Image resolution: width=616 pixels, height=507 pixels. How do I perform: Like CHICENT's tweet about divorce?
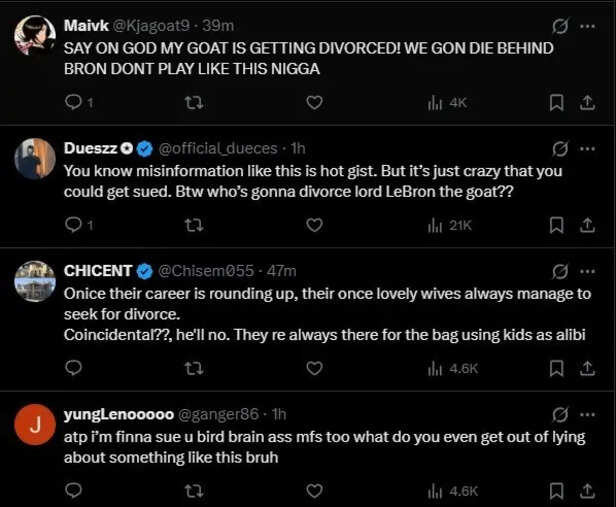pyautogui.click(x=314, y=368)
